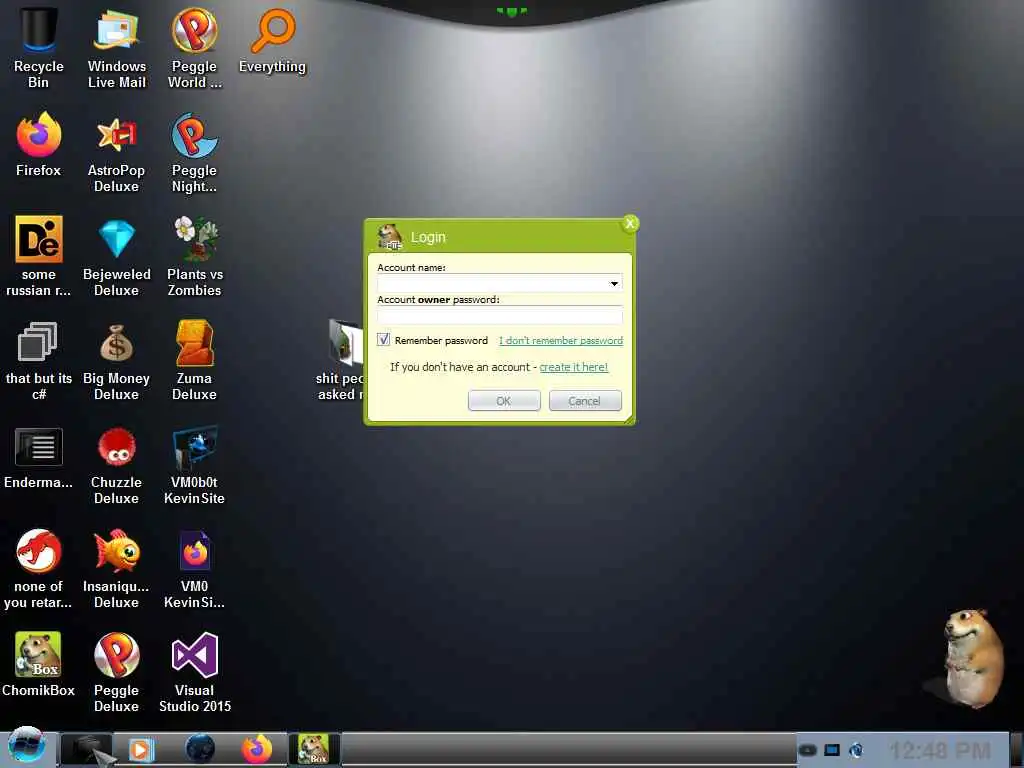Select the 'some russian r...' desktop icon
Image resolution: width=1024 pixels, height=768 pixels.
[x=39, y=256]
